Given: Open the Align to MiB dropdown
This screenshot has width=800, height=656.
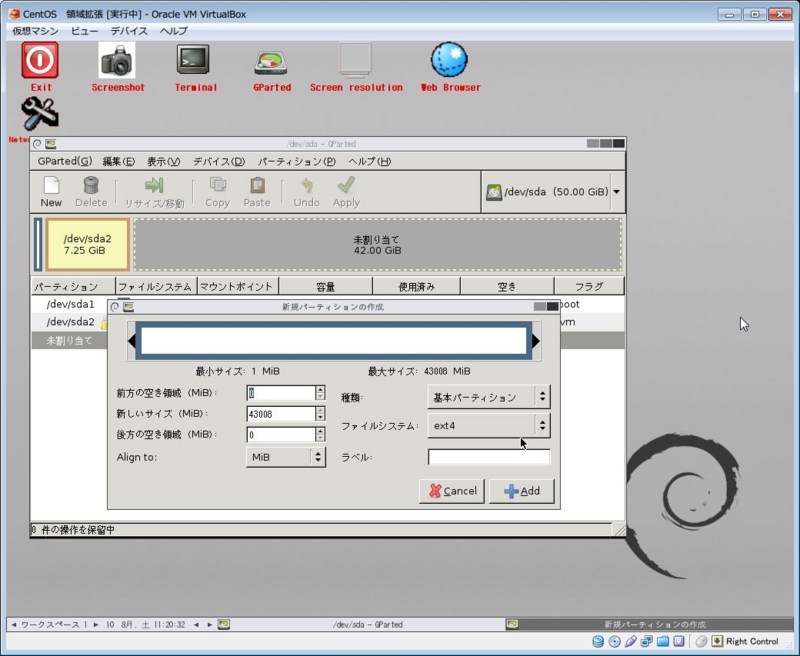Looking at the screenshot, I should (x=285, y=457).
